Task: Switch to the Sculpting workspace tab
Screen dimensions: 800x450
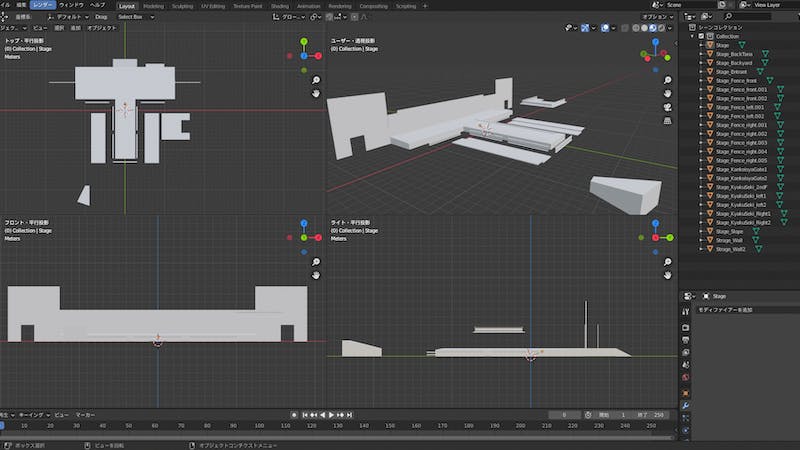Action: tap(182, 5)
